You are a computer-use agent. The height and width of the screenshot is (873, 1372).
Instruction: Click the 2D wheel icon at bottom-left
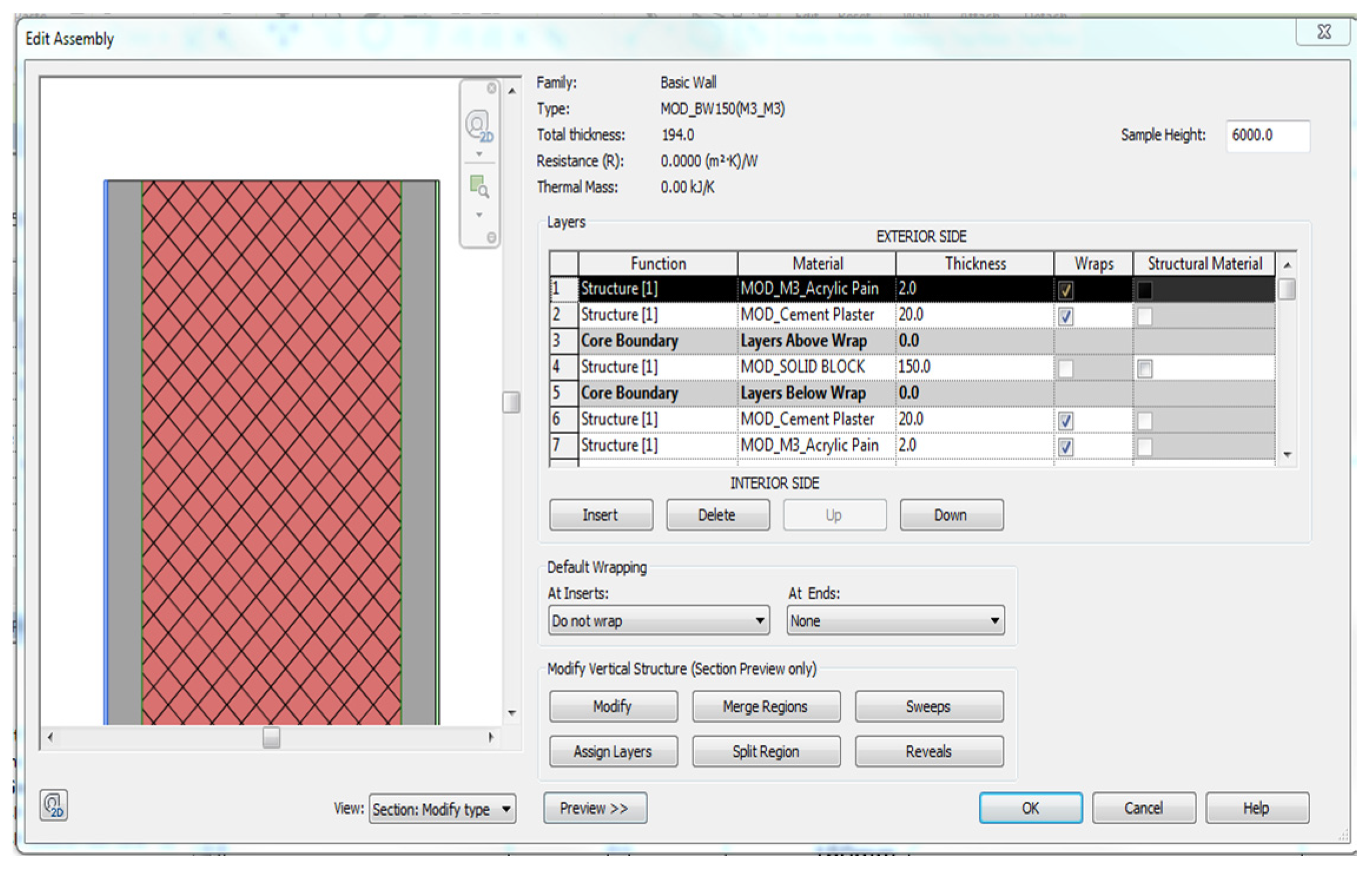(54, 805)
